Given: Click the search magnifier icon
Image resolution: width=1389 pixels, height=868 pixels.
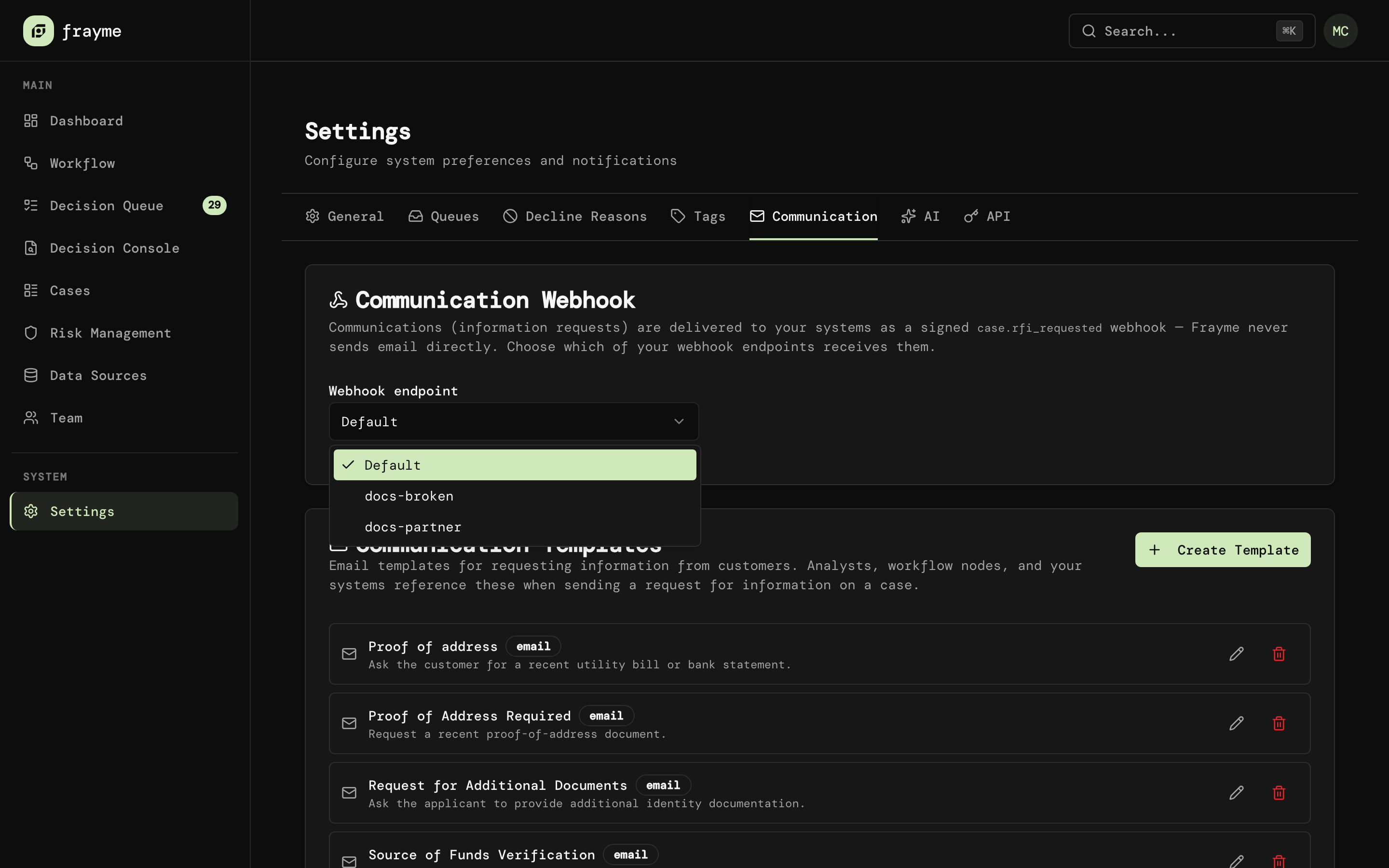Looking at the screenshot, I should tap(1089, 31).
